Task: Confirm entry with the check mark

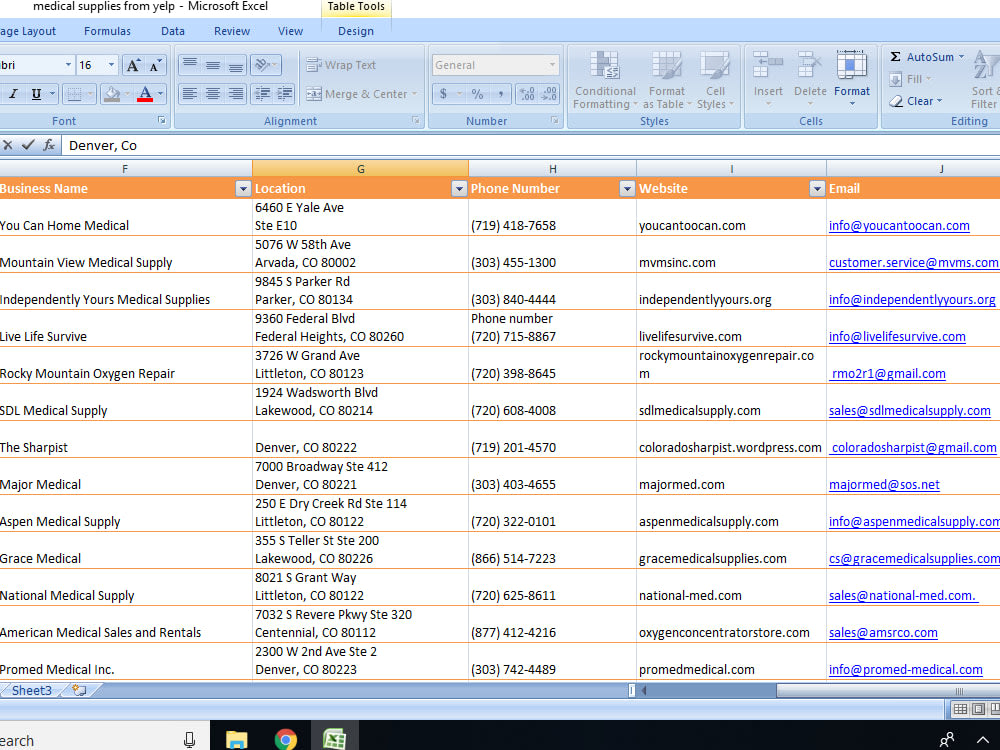Action: click(x=27, y=145)
